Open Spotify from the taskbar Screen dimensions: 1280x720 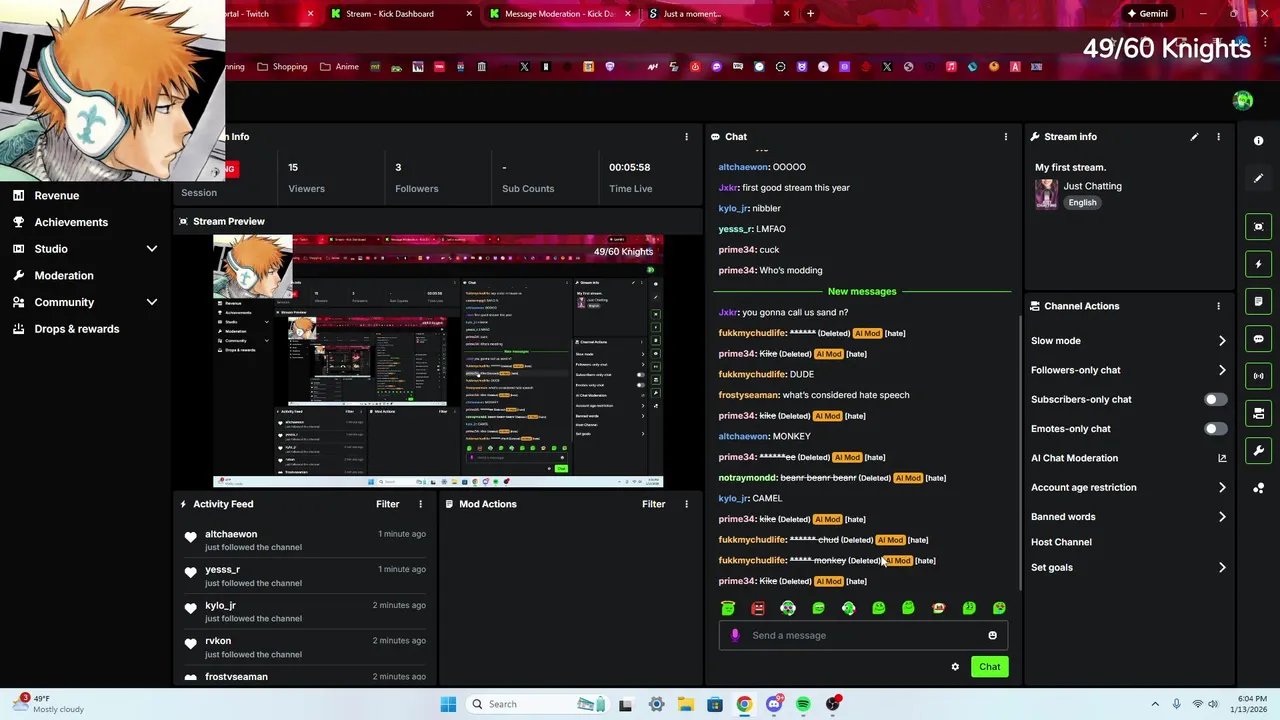point(803,704)
